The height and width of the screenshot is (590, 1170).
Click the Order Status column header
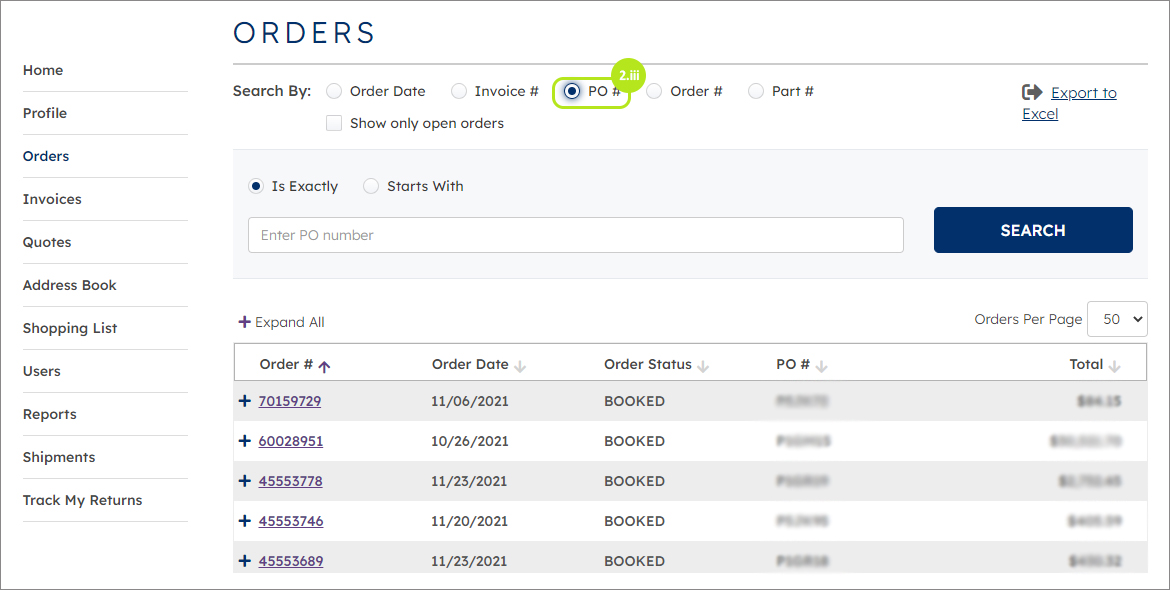coord(648,365)
